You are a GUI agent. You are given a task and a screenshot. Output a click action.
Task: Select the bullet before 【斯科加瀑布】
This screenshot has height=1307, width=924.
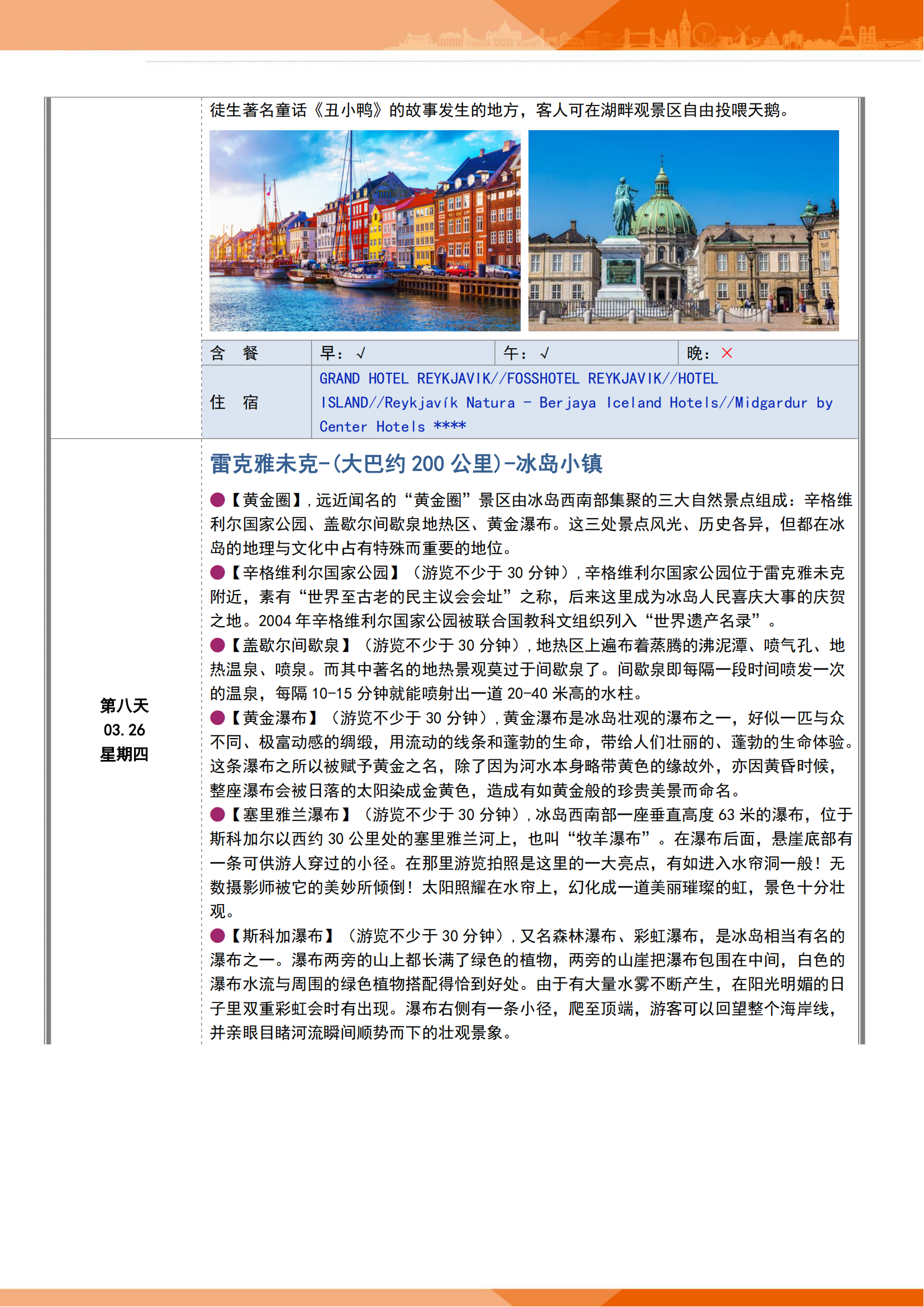tap(217, 936)
